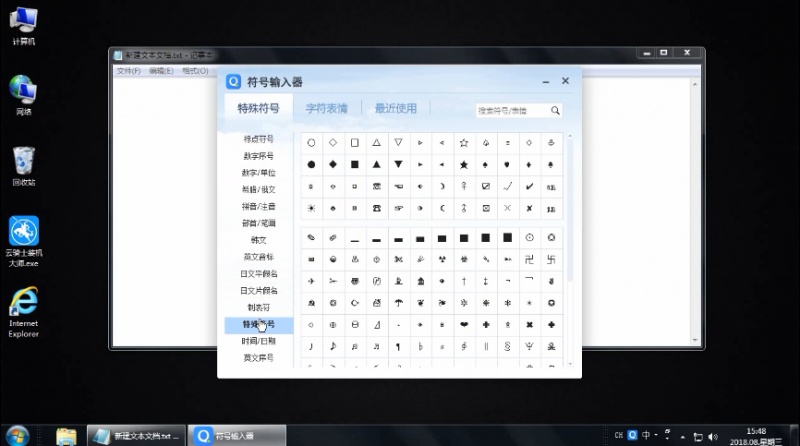Insert the 卍 symbol
The image size is (800, 446).
pyautogui.click(x=530, y=259)
